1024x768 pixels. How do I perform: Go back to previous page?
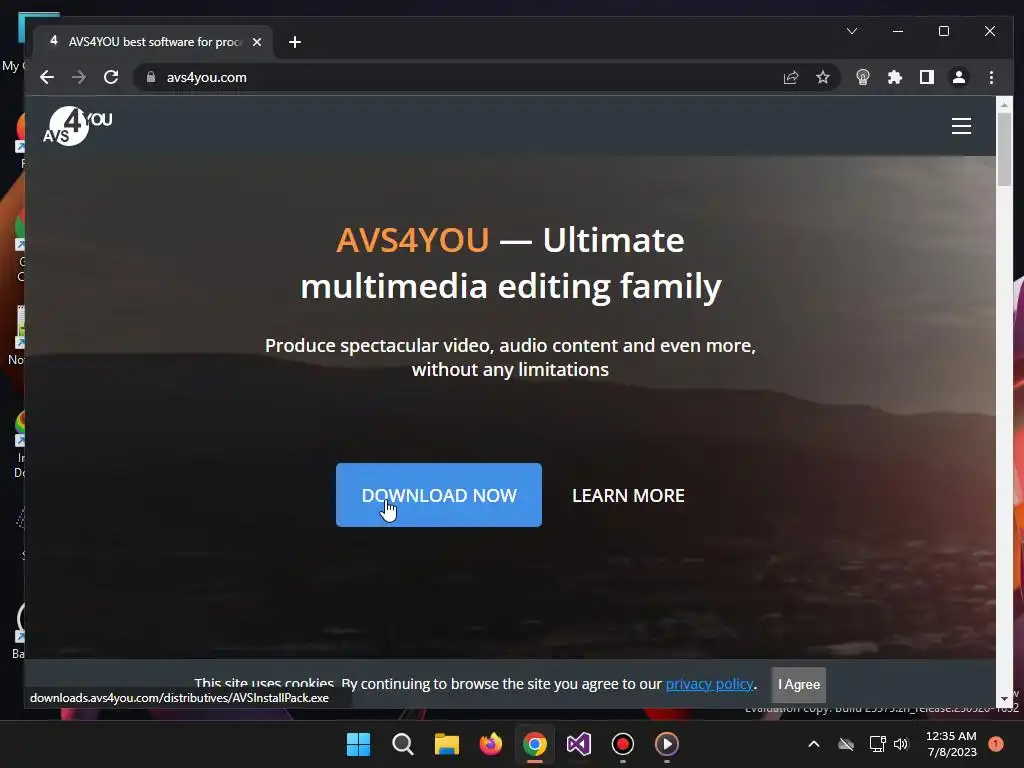click(46, 77)
